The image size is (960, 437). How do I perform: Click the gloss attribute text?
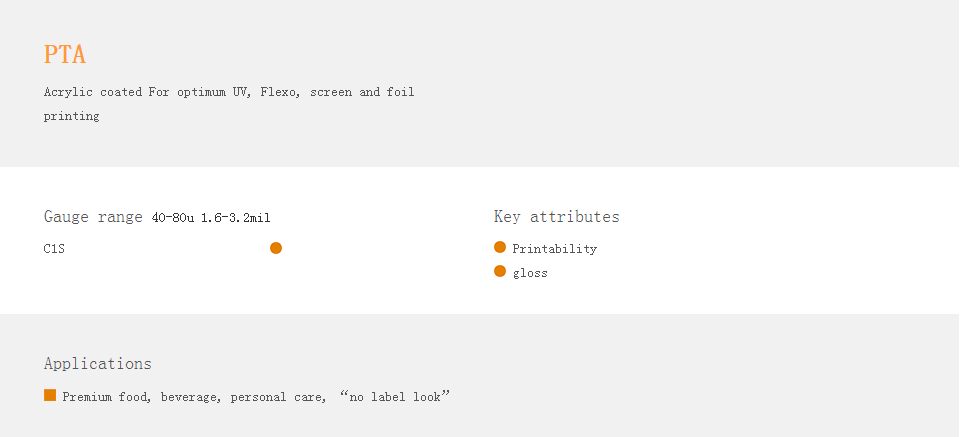(x=530, y=273)
